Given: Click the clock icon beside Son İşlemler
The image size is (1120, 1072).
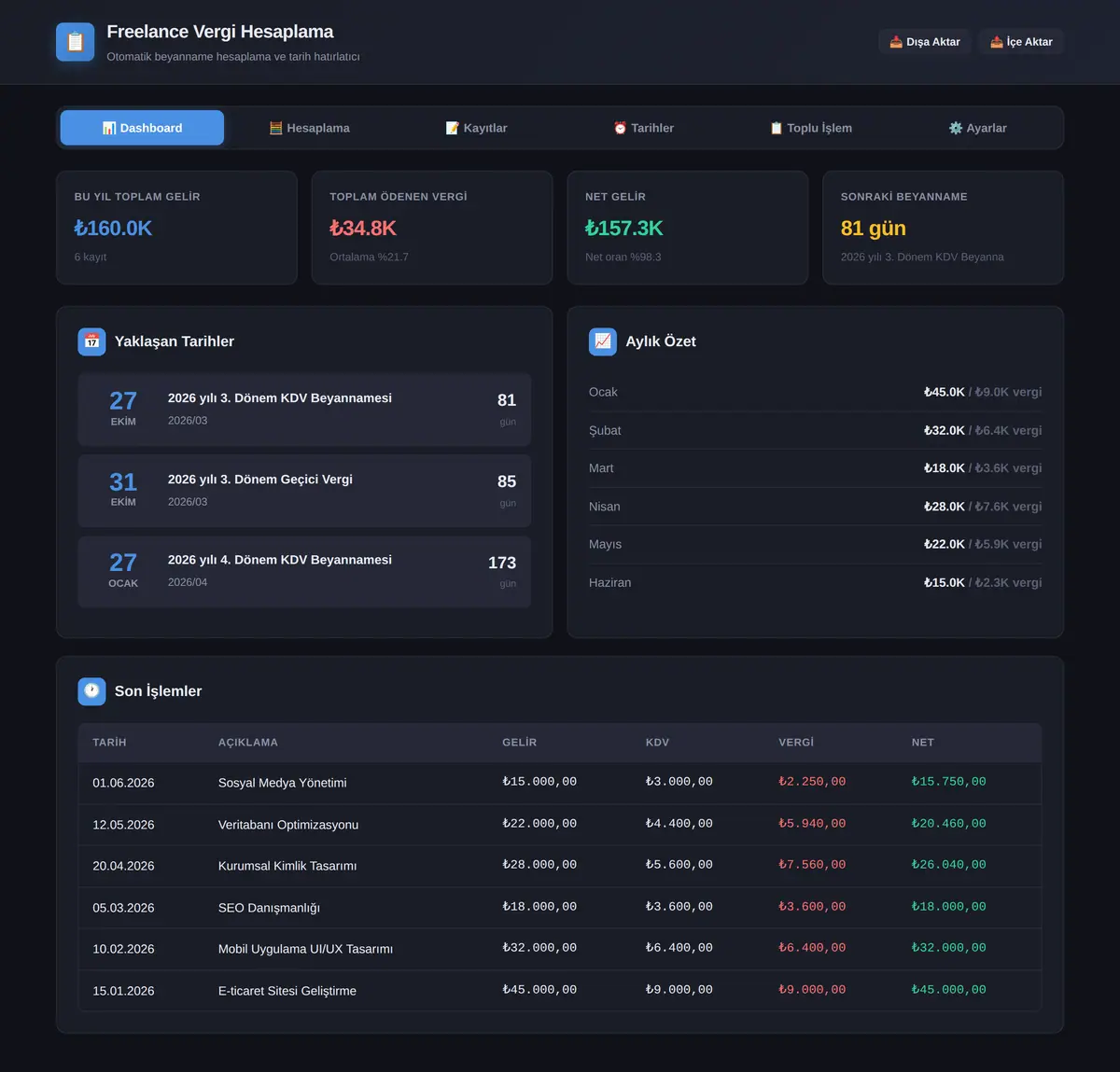Looking at the screenshot, I should (91, 691).
